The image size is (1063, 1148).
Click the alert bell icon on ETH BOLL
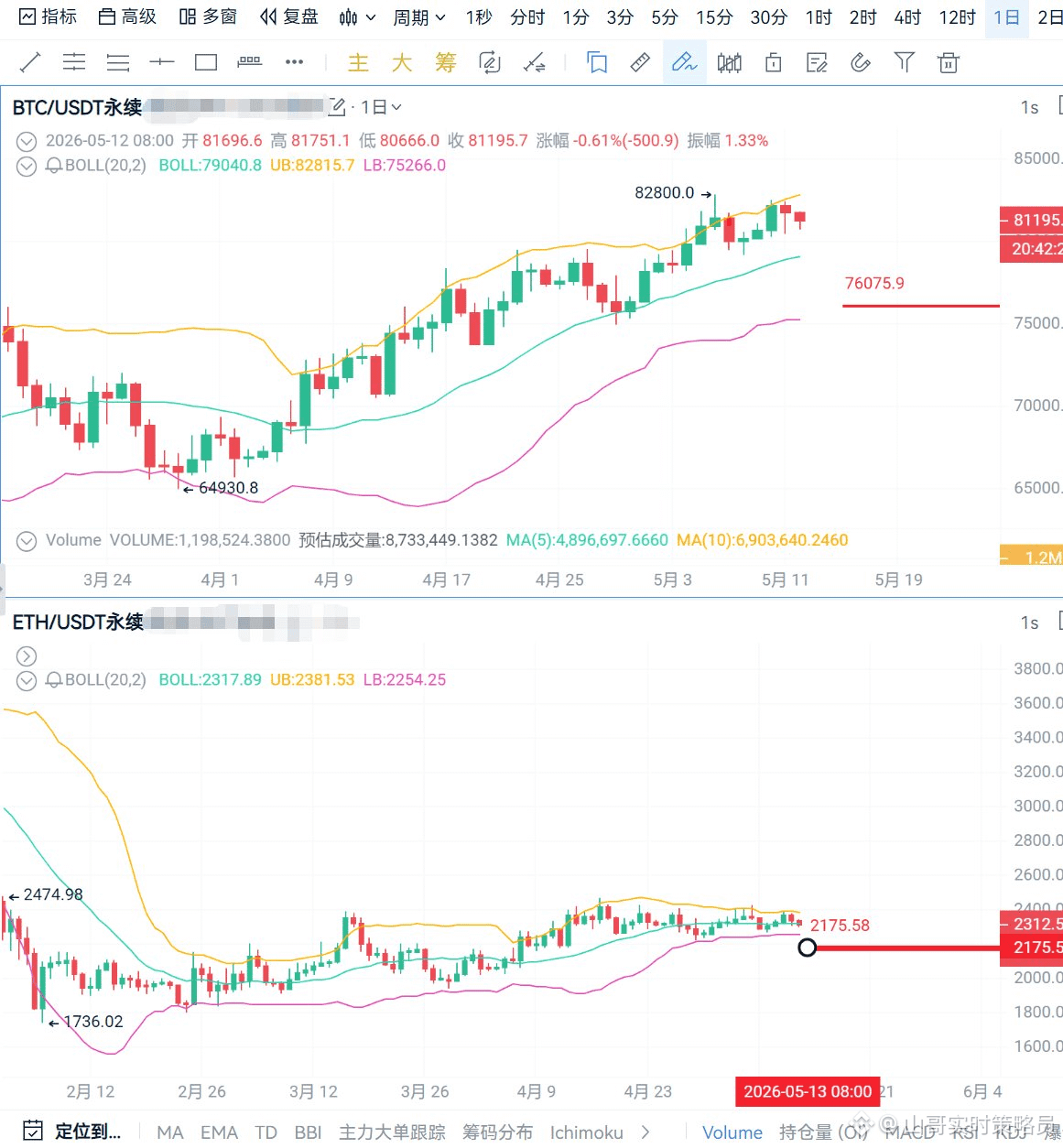point(54,680)
